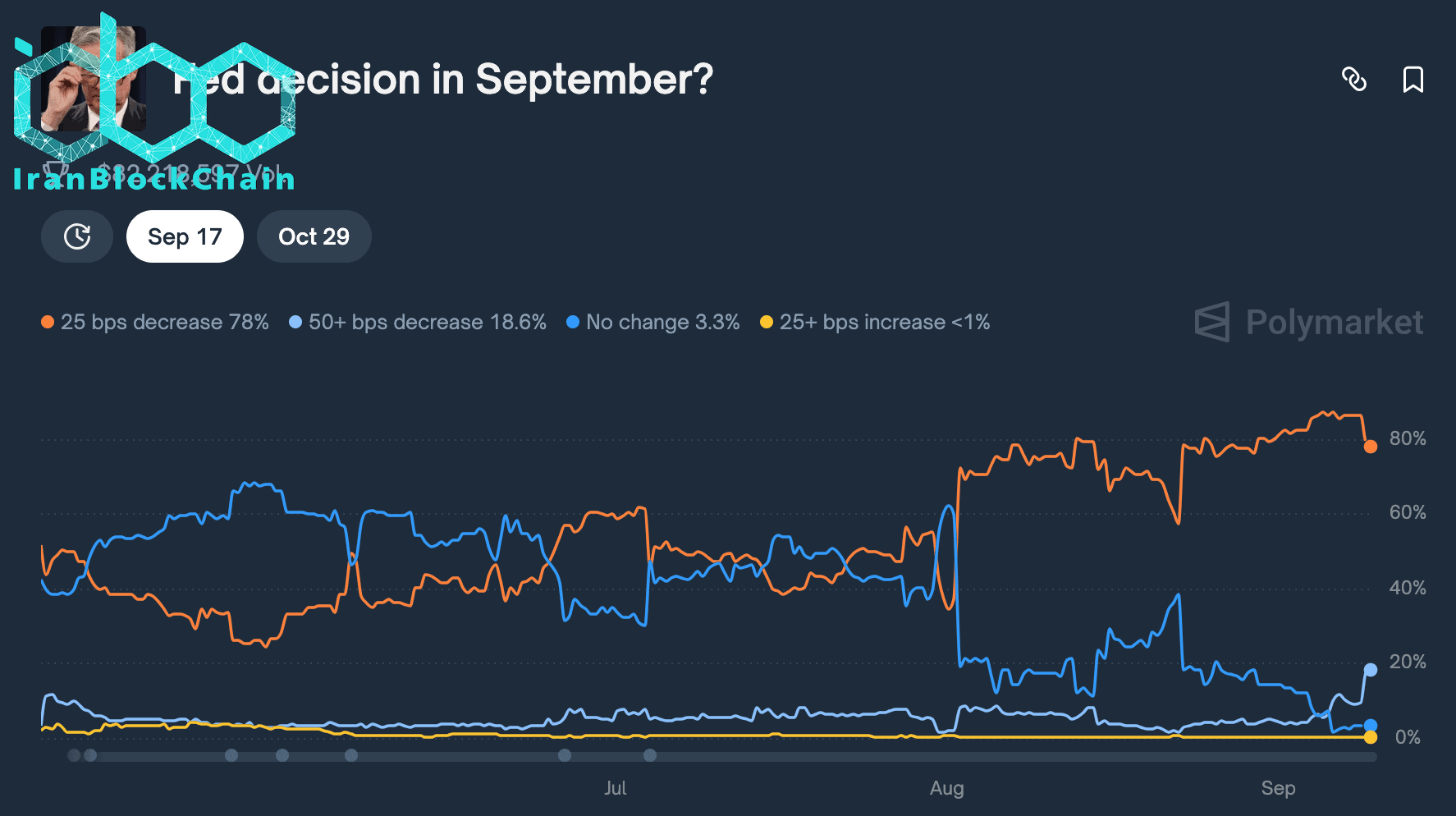Click orange legend dot for 25 bps decrease
Screen dimensions: 1456x816
[48, 322]
